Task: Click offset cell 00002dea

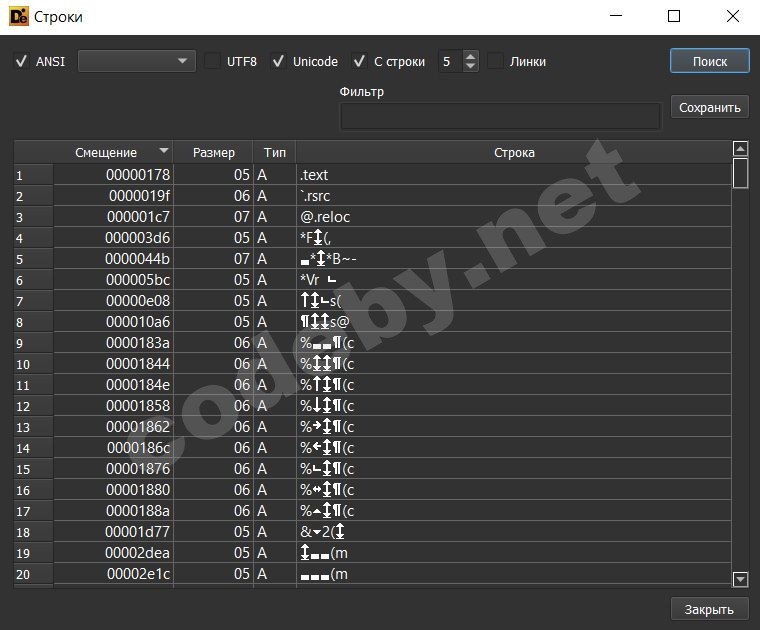Action: coord(113,552)
